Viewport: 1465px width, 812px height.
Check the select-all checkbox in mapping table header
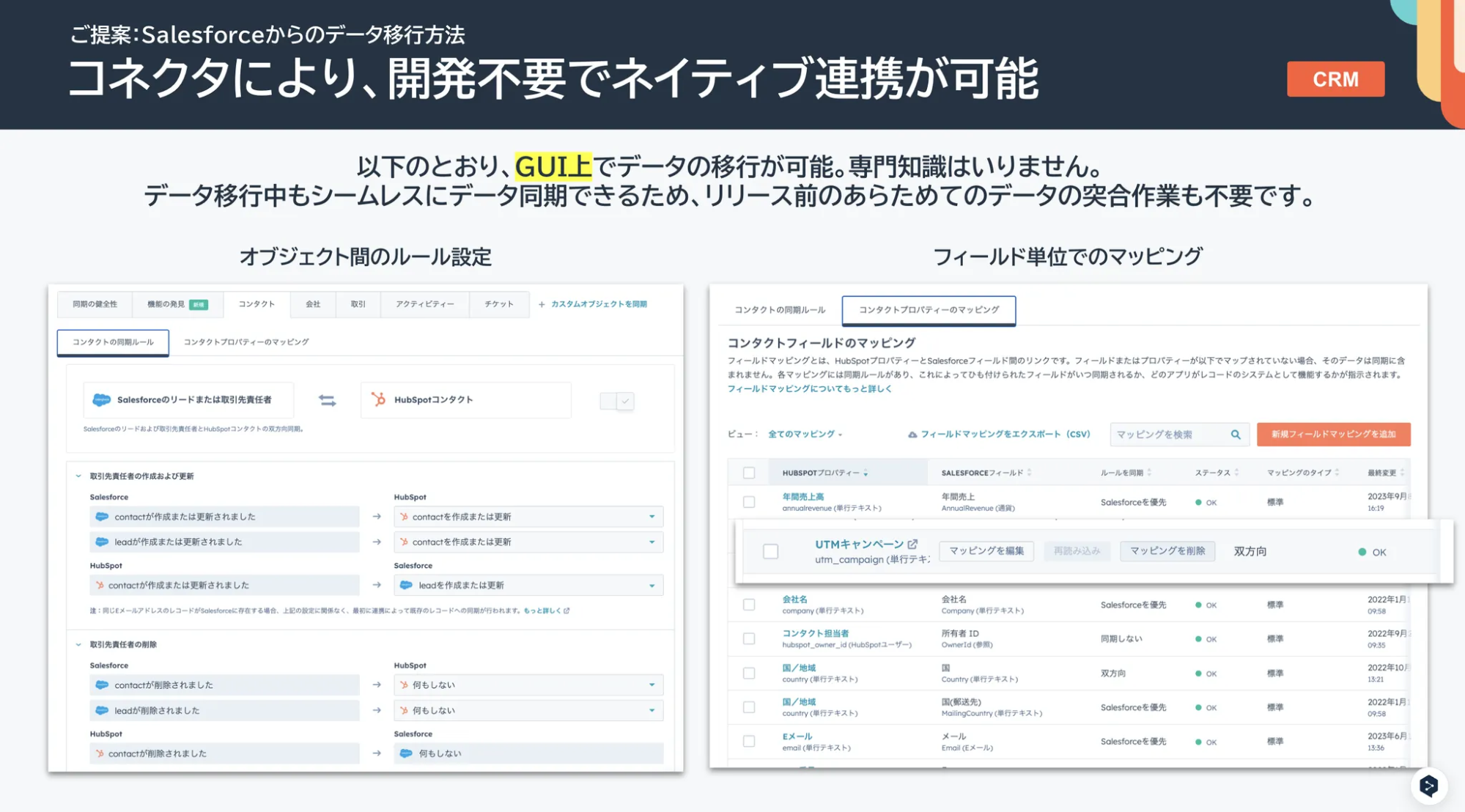click(x=748, y=473)
